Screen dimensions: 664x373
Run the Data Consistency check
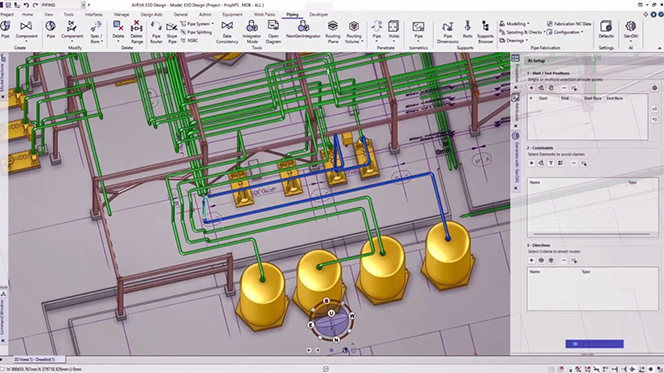pyautogui.click(x=227, y=32)
